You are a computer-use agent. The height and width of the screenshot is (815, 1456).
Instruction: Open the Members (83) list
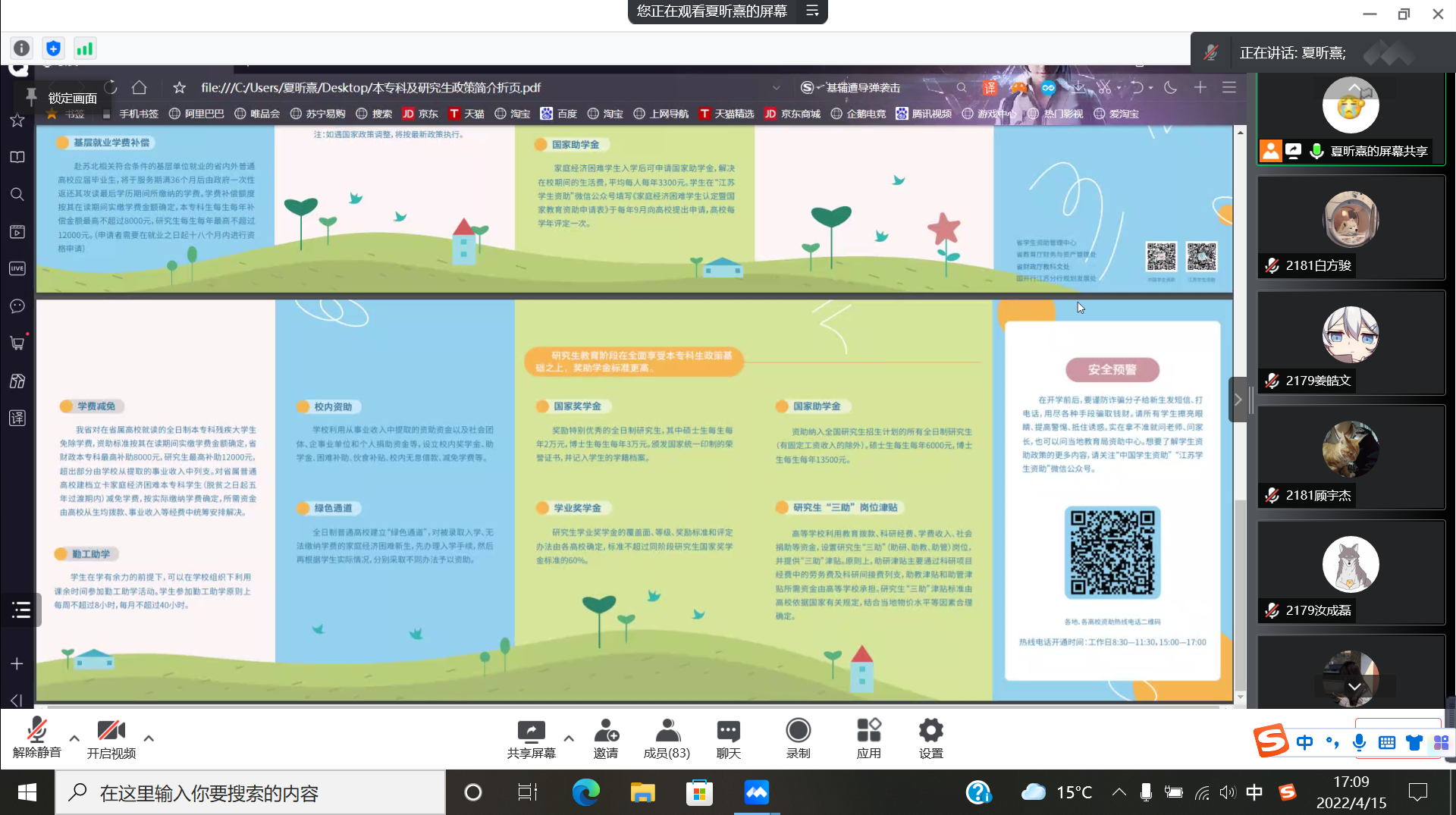667,732
